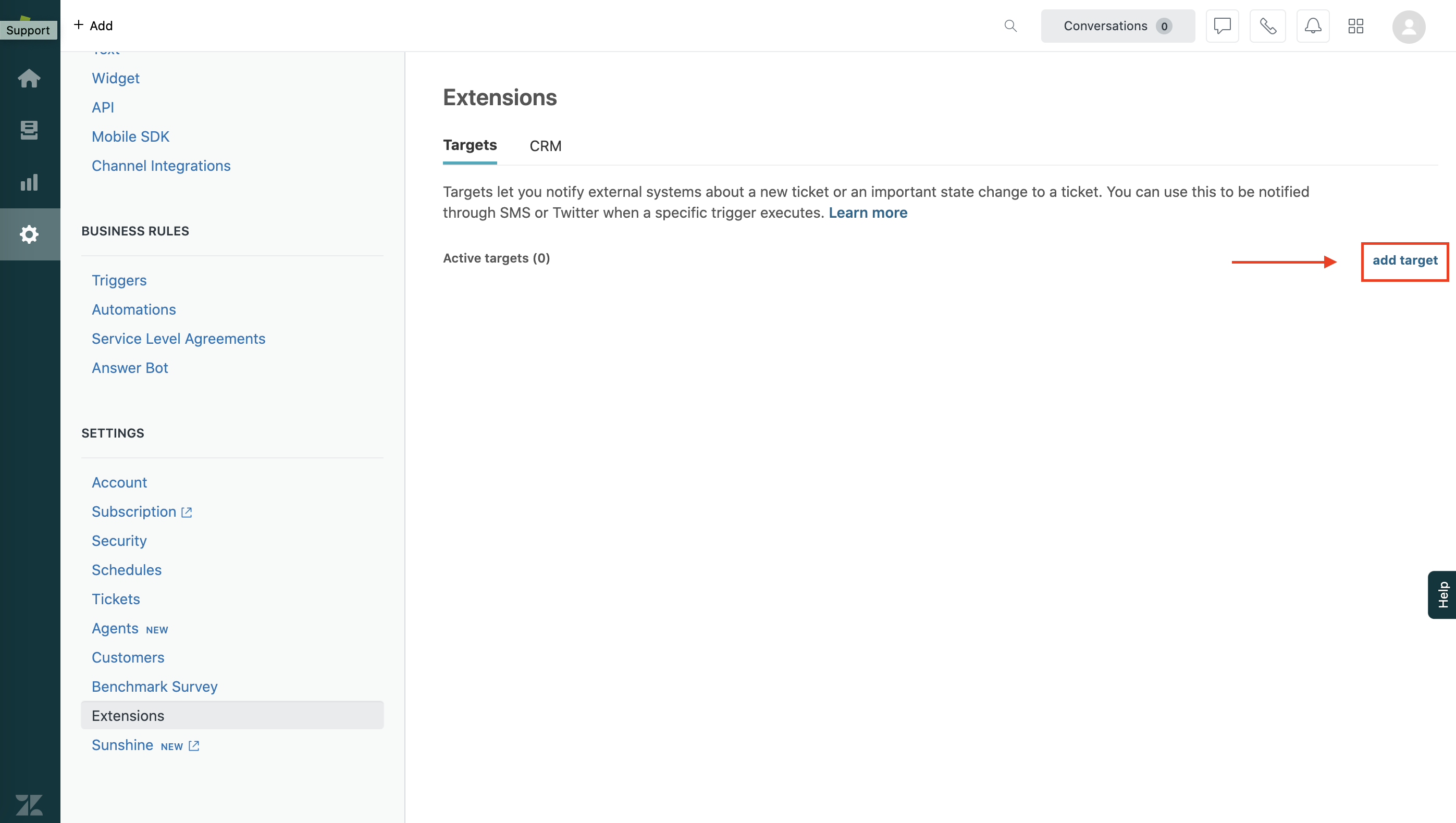Open the Answer Bot page
1456x823 pixels.
pyautogui.click(x=130, y=367)
